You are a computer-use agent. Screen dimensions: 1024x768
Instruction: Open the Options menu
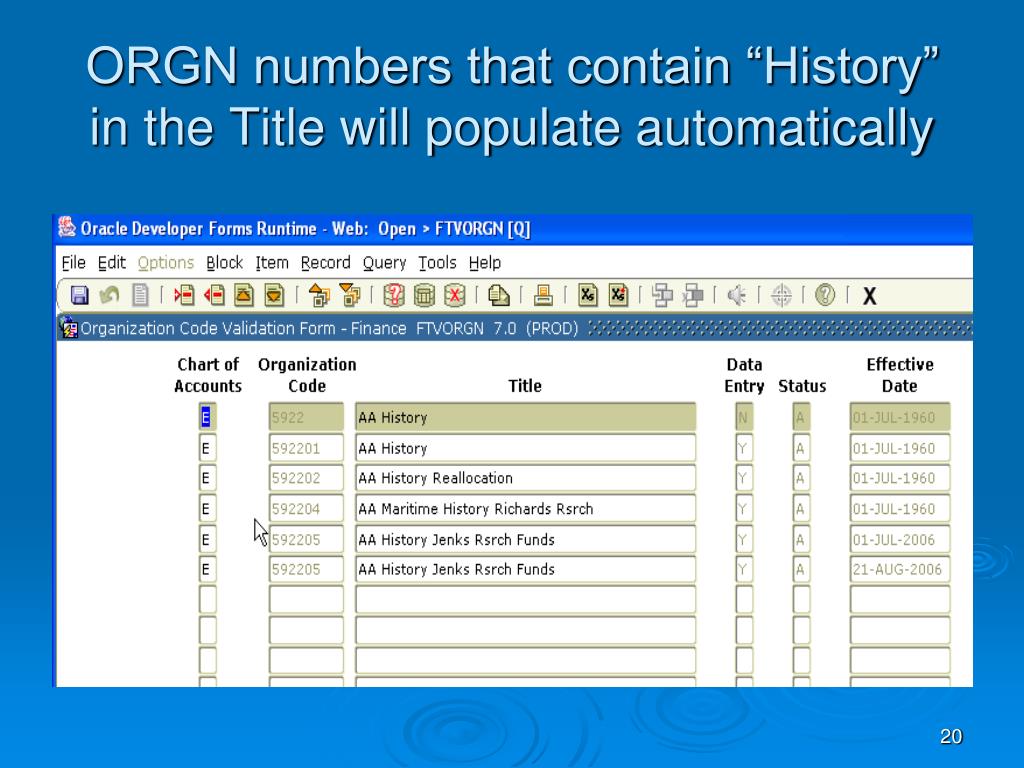(166, 263)
